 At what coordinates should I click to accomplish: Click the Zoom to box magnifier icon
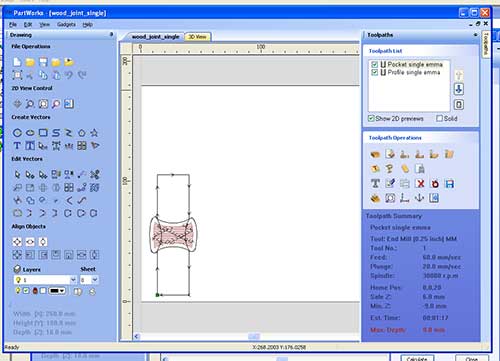pos(30,104)
